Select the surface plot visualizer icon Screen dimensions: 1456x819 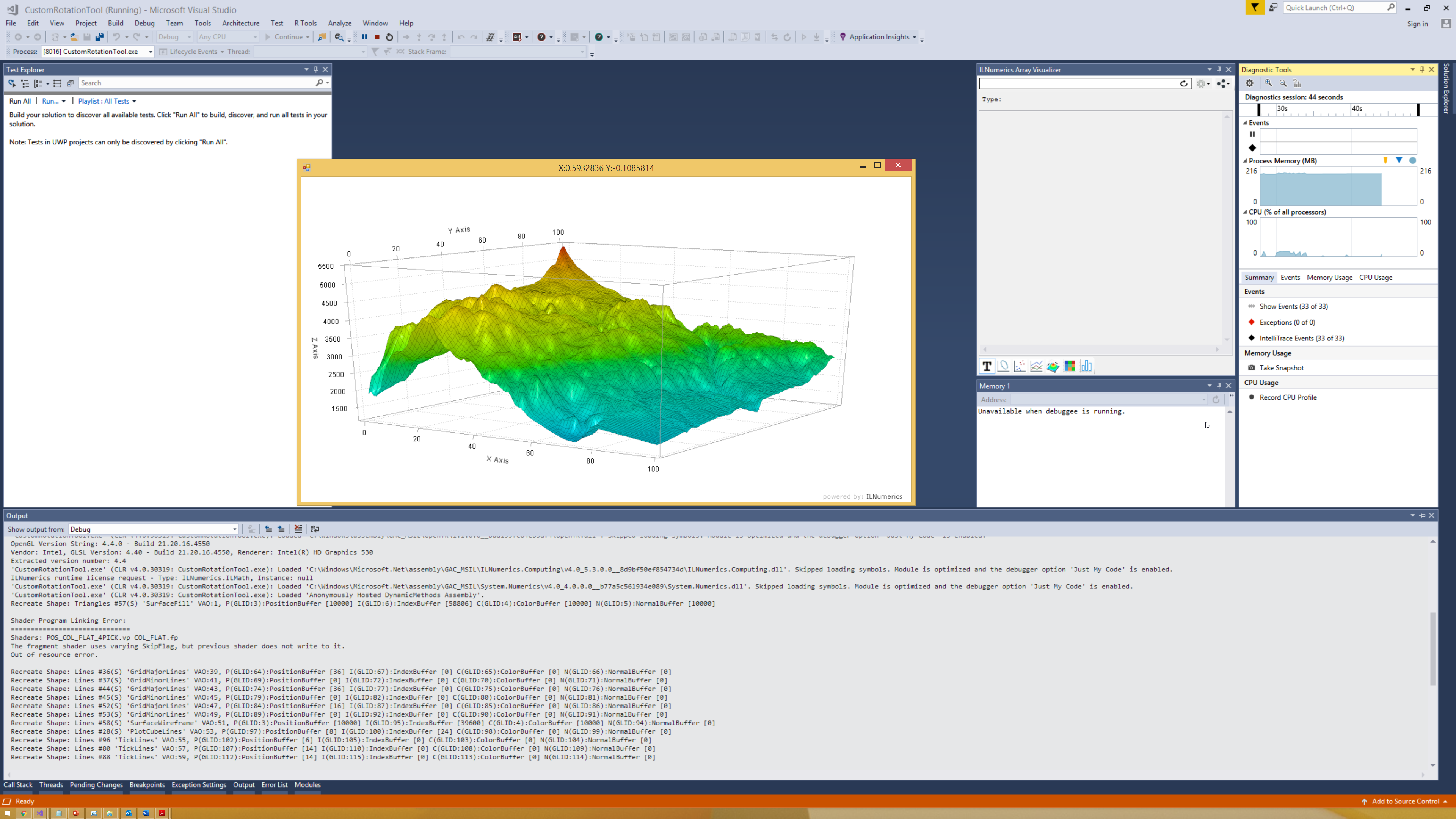click(1053, 366)
